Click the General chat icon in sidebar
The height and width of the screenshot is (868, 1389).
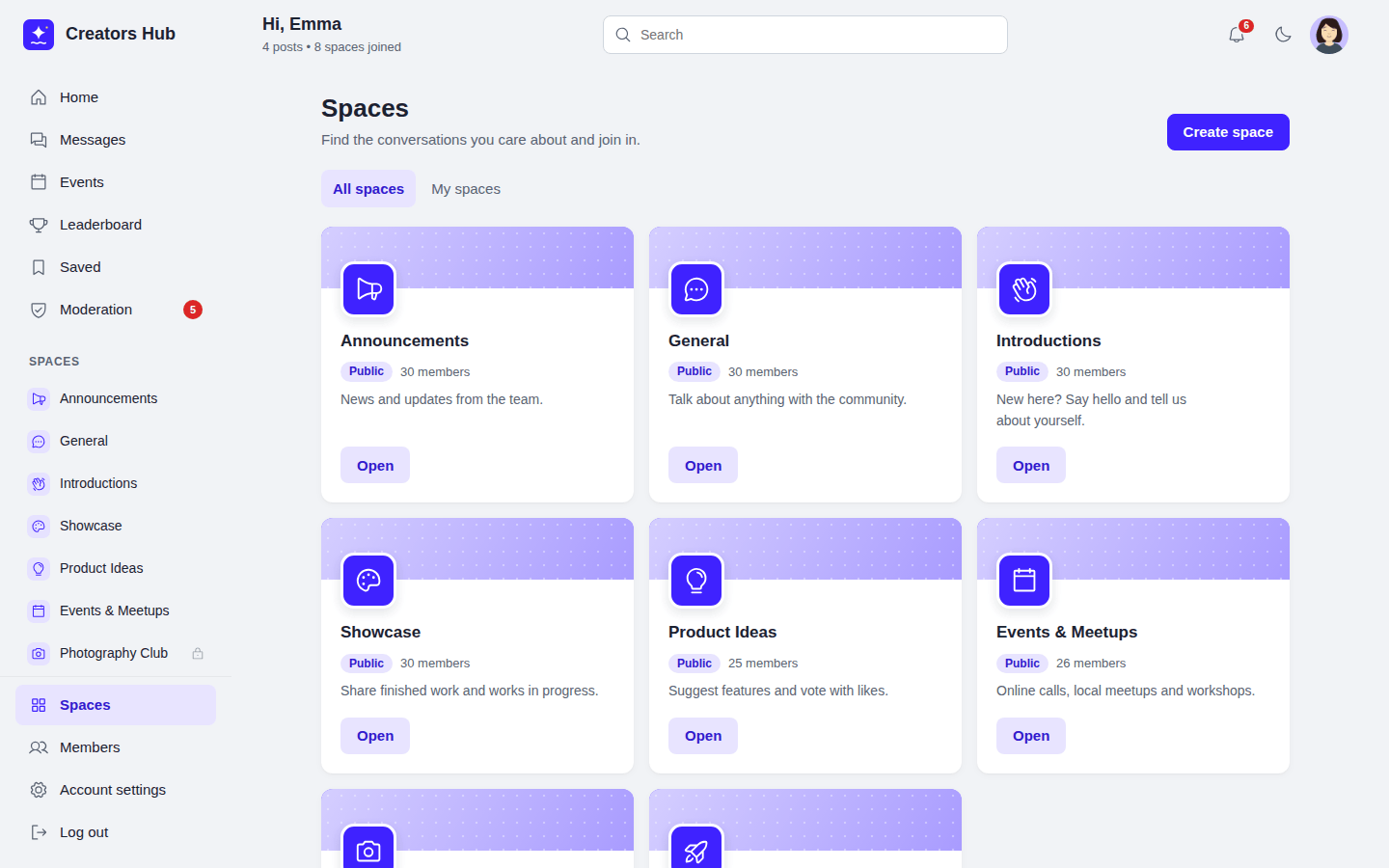(39, 442)
